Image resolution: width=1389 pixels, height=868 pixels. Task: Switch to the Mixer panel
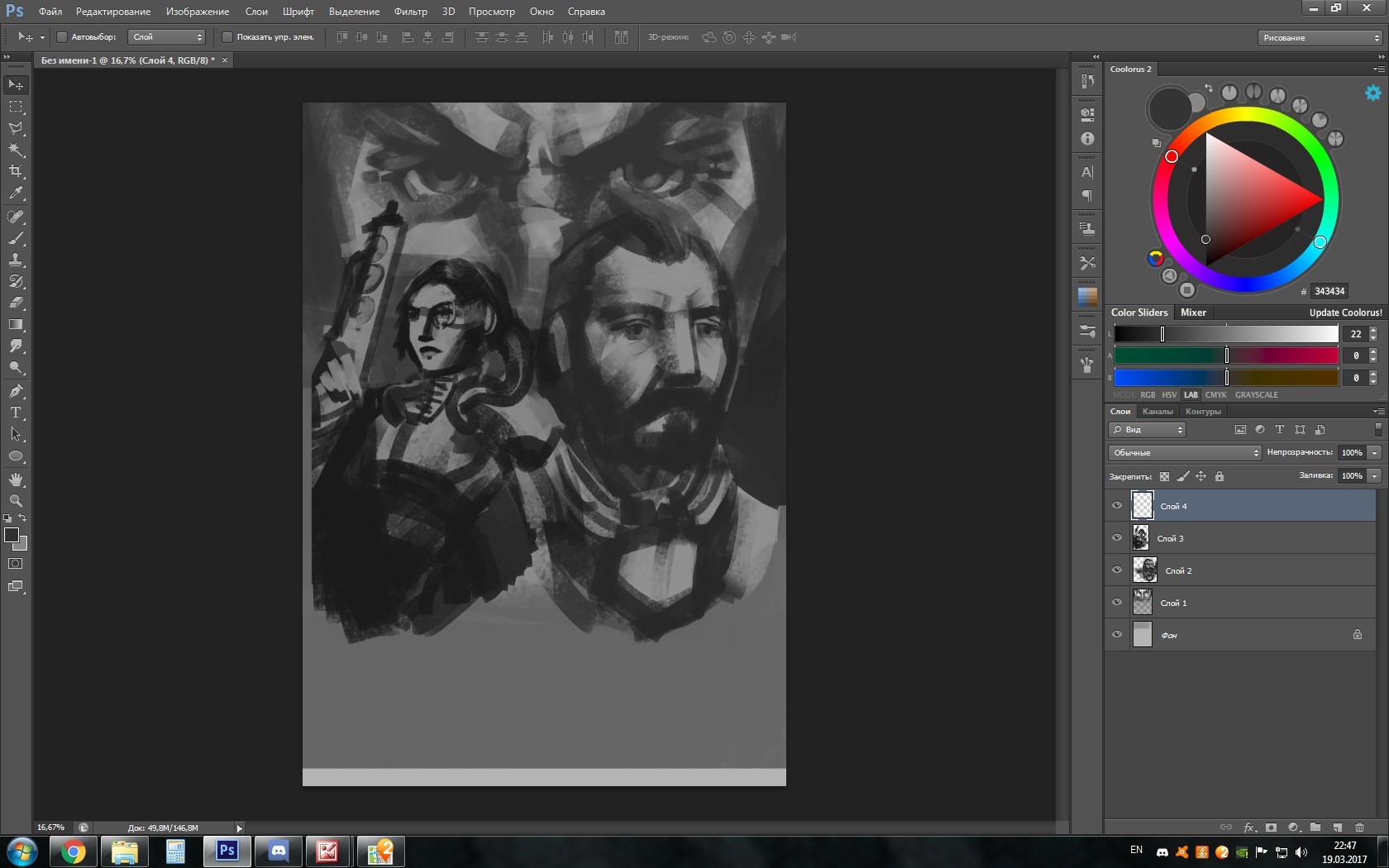tap(1193, 312)
